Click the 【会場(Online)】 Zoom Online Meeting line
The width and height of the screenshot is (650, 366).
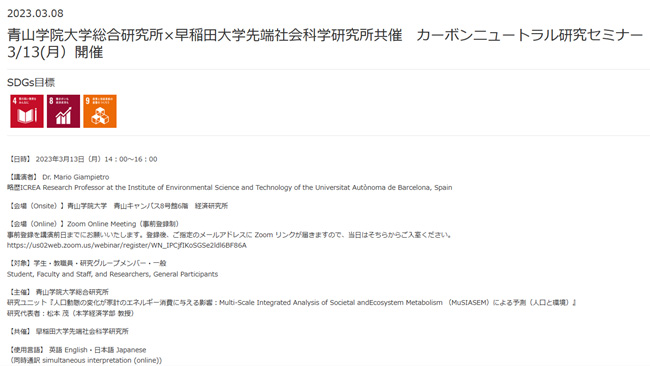(94, 224)
